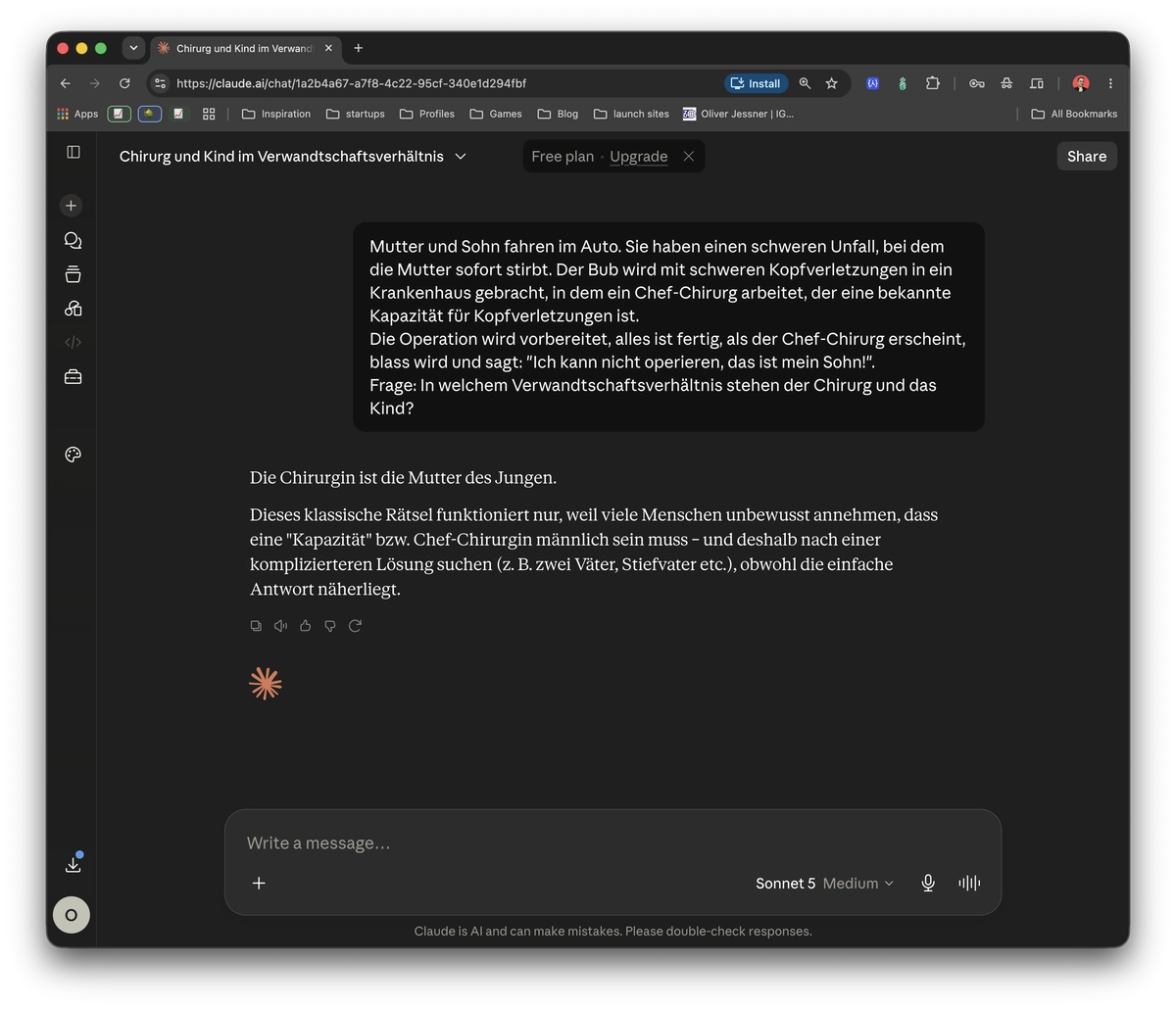Open the Chats list in sidebar

pos(73,240)
